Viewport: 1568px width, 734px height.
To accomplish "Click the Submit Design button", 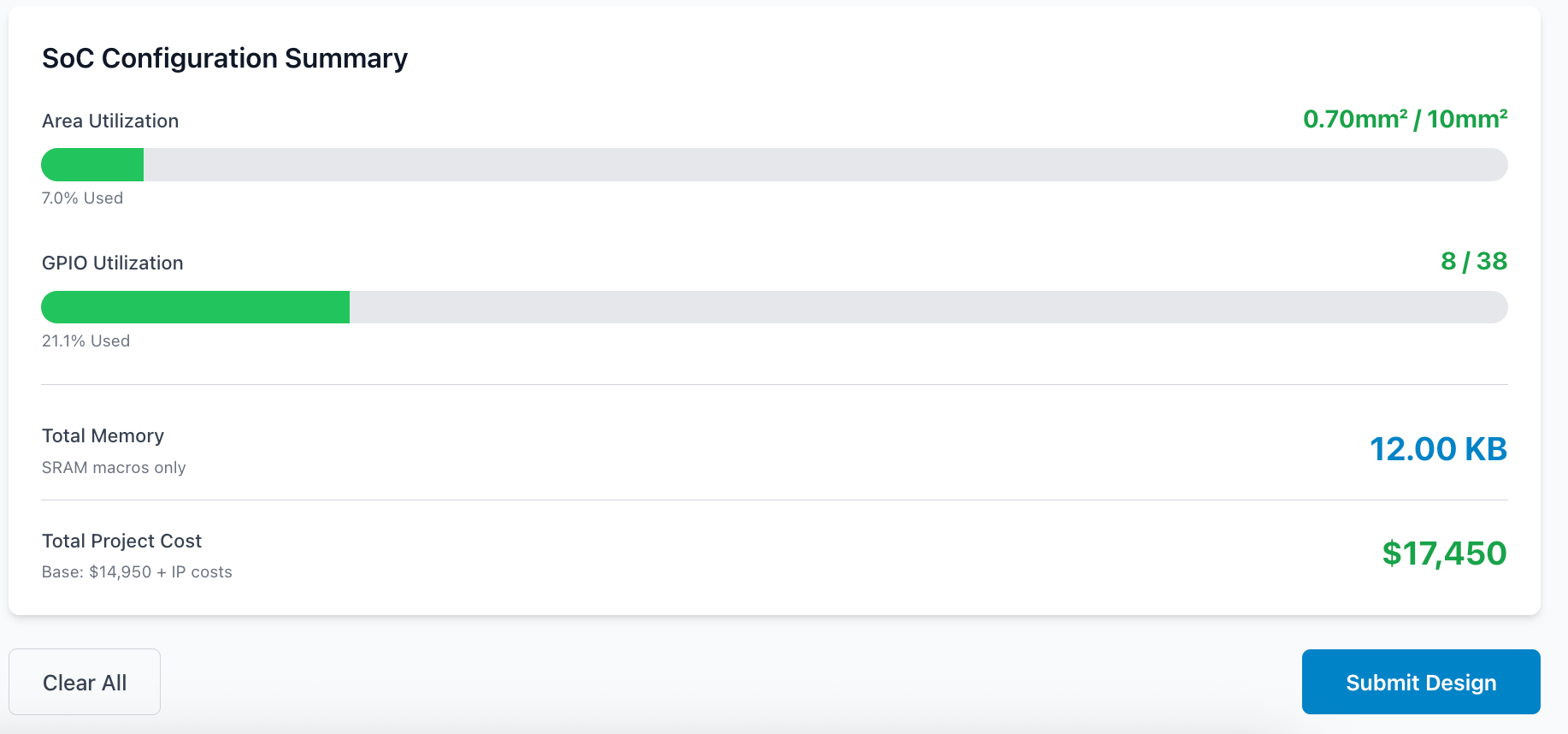I will (1419, 682).
